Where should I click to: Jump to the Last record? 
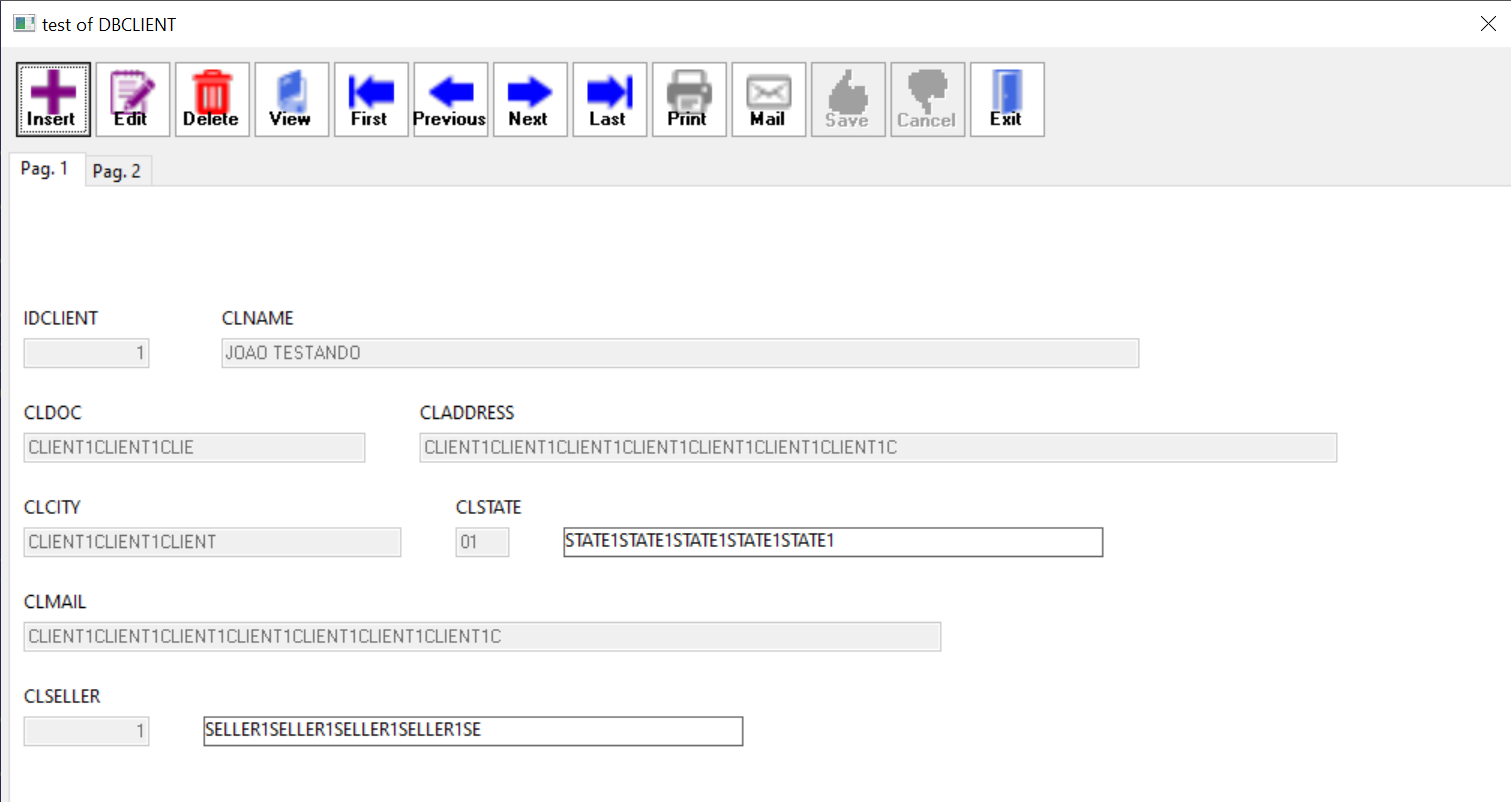[610, 99]
